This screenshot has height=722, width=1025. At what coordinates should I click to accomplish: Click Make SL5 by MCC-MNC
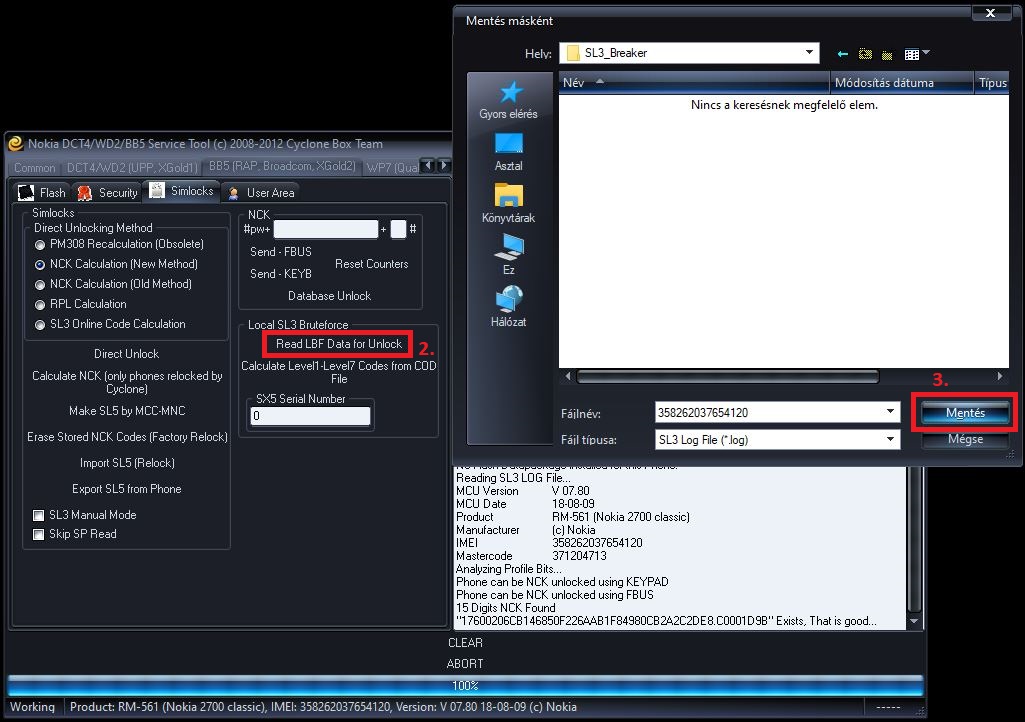[x=127, y=411]
